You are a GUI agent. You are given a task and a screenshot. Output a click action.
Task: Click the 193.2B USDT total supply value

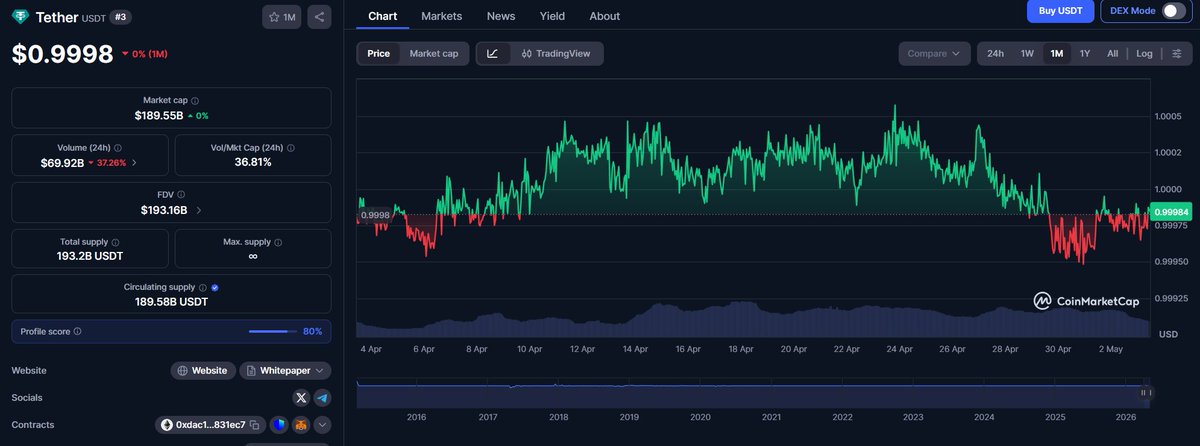[x=90, y=256]
